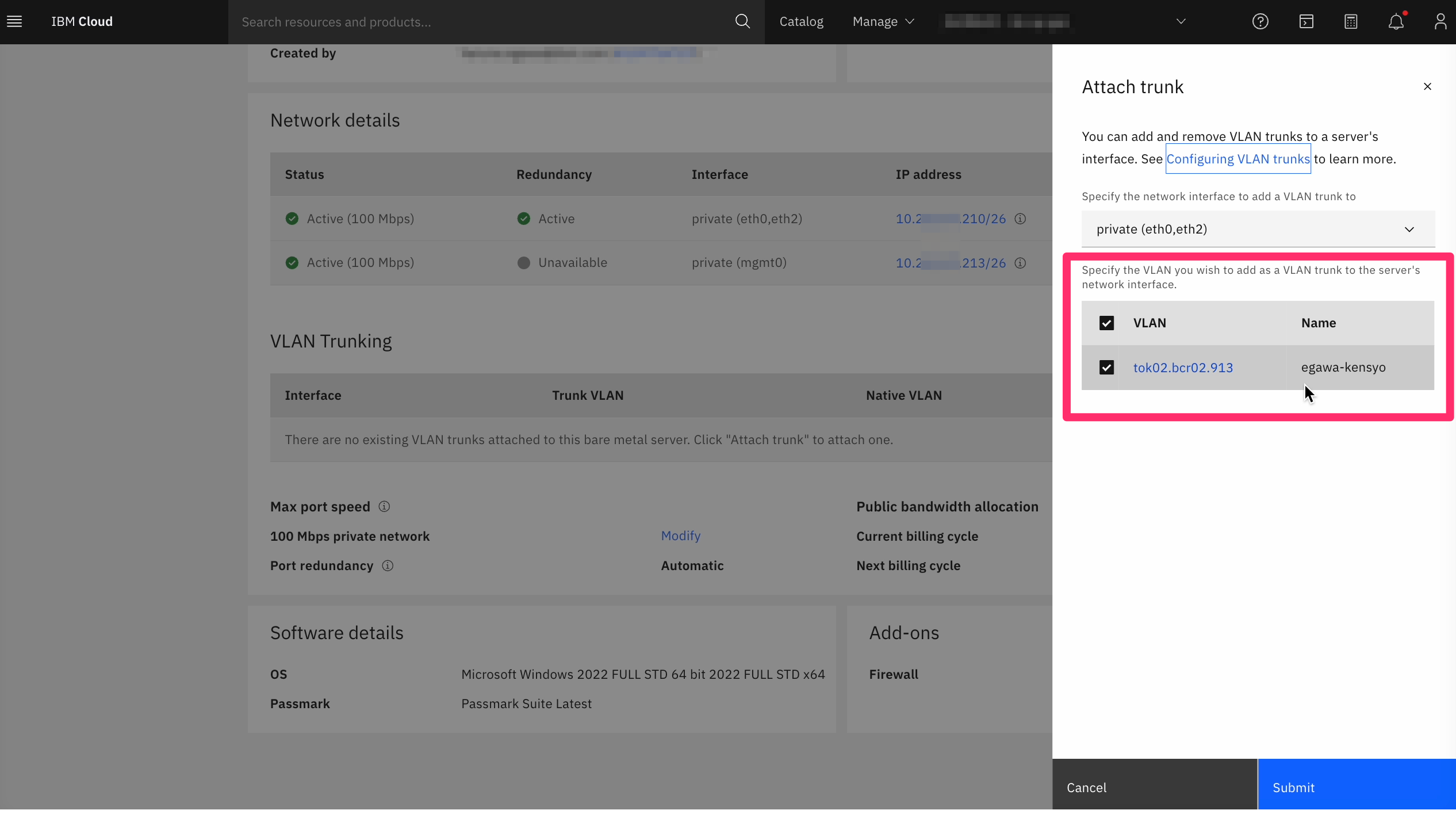Image resolution: width=1456 pixels, height=833 pixels.
Task: Cancel the Attach trunk panel
Action: (x=1154, y=788)
